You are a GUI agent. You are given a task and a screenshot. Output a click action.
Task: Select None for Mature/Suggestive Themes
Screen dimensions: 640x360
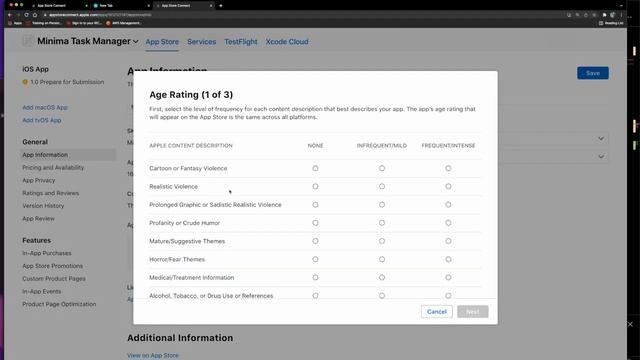point(315,241)
